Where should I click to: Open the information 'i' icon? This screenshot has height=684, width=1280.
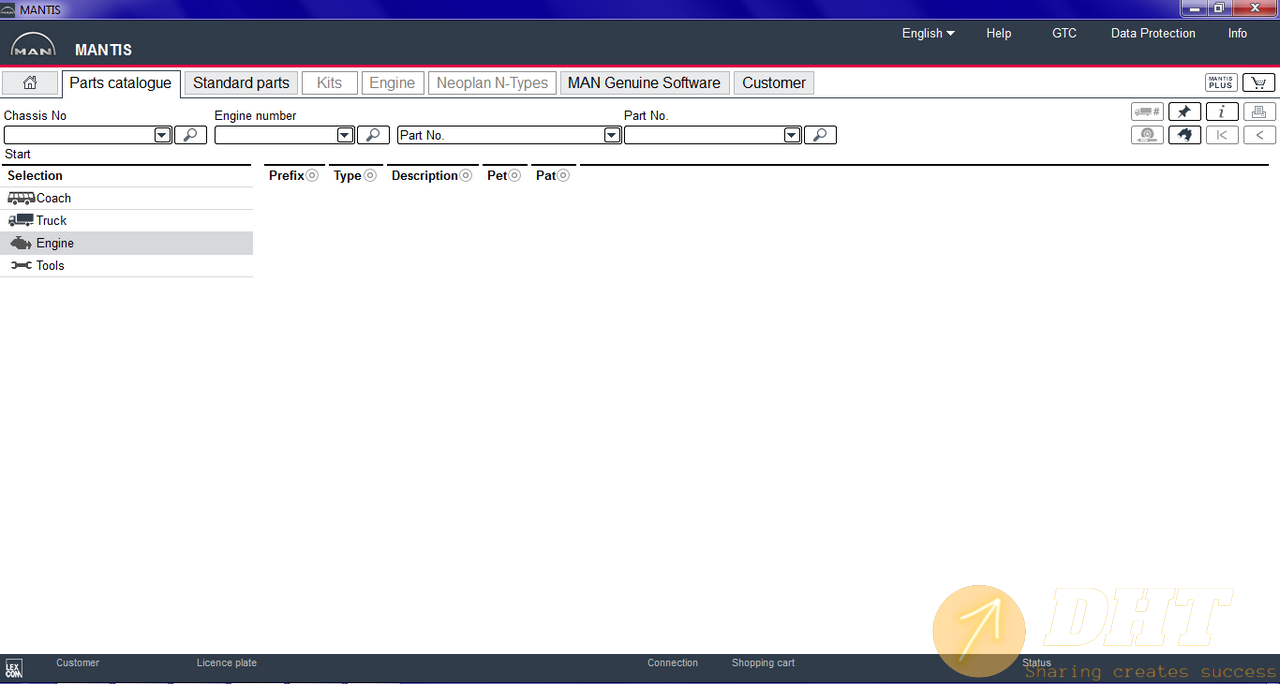point(1222,112)
